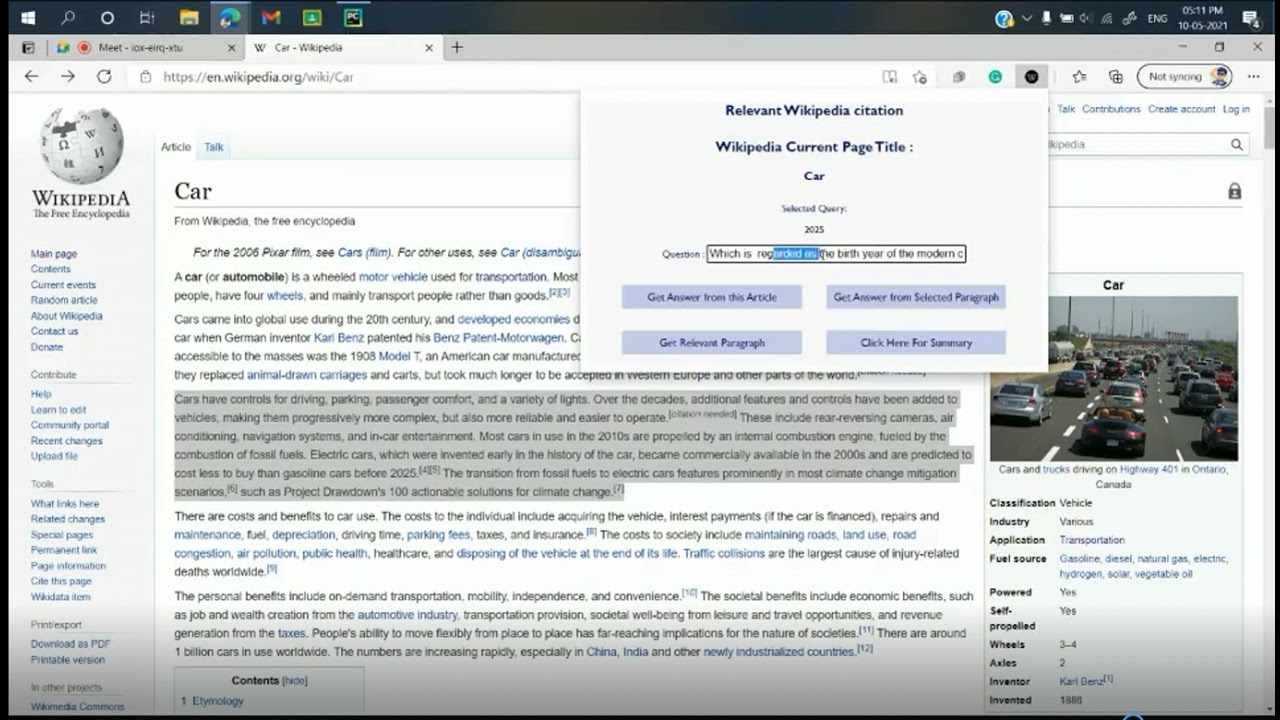Open the Collections icon

(1116, 76)
